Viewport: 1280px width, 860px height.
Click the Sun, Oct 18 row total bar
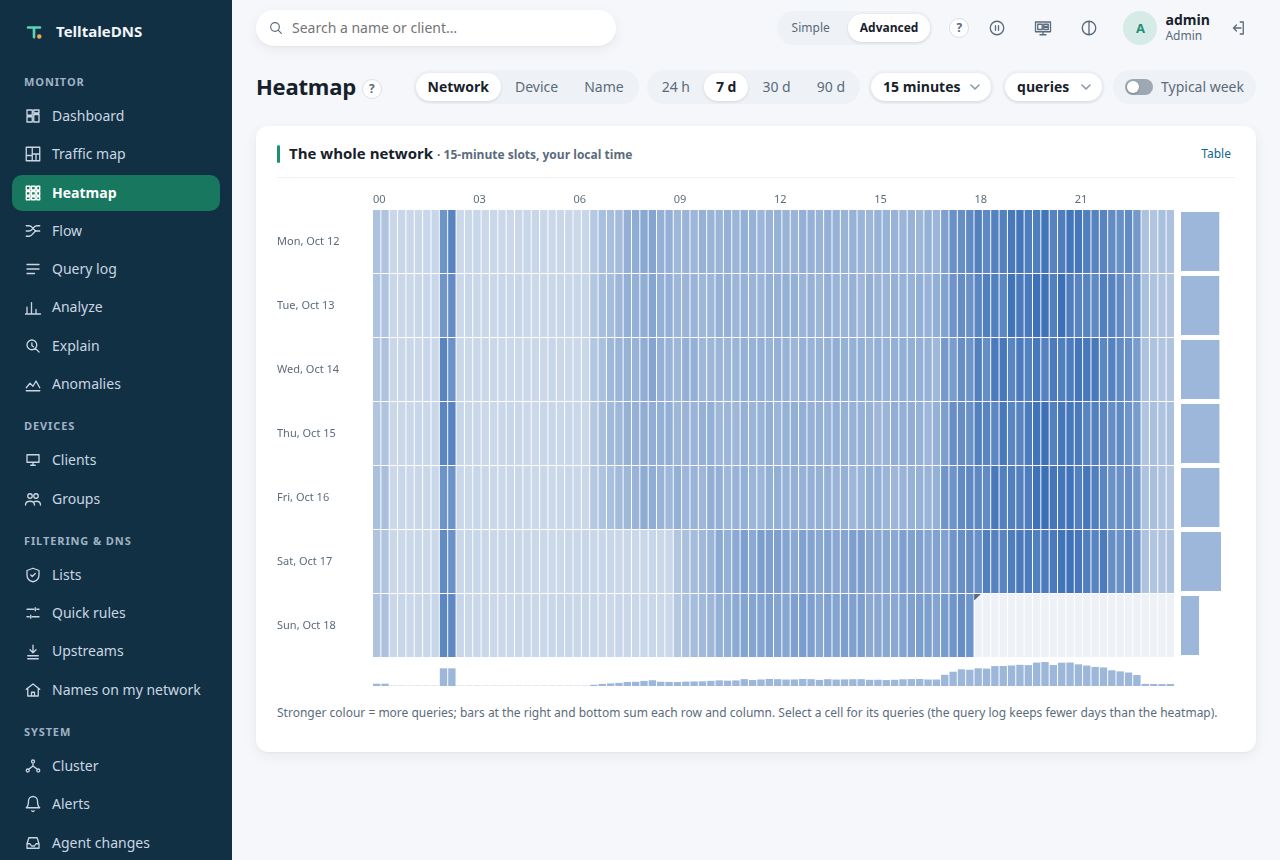(1190, 626)
